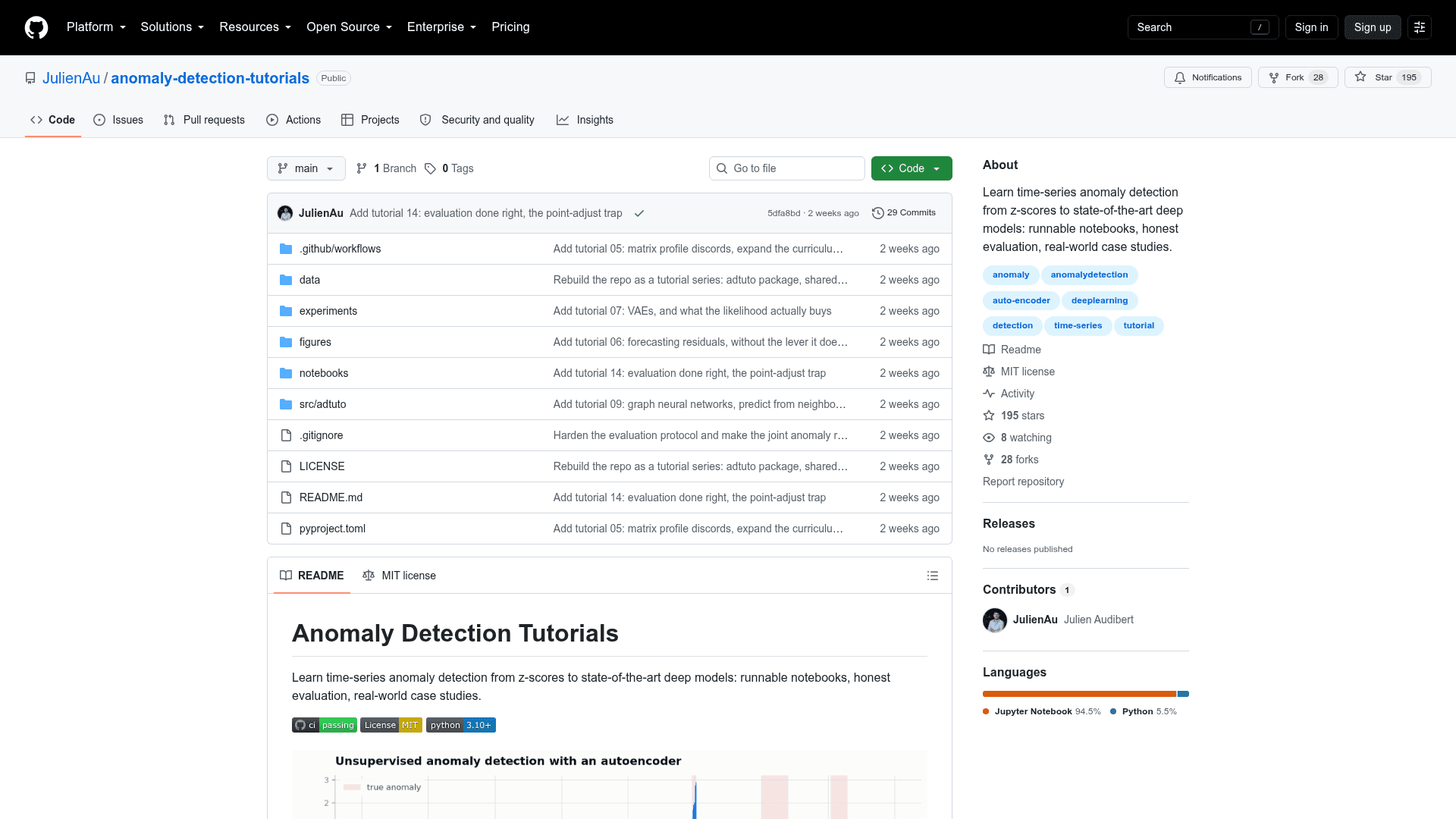Expand the Solutions menu
1456x819 pixels.
(x=172, y=27)
